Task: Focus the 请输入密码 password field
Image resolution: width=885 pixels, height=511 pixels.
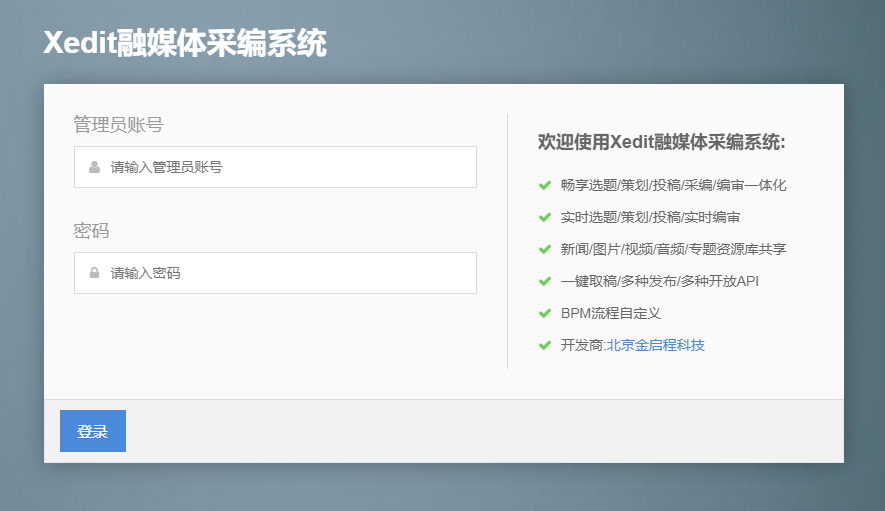Action: click(275, 273)
